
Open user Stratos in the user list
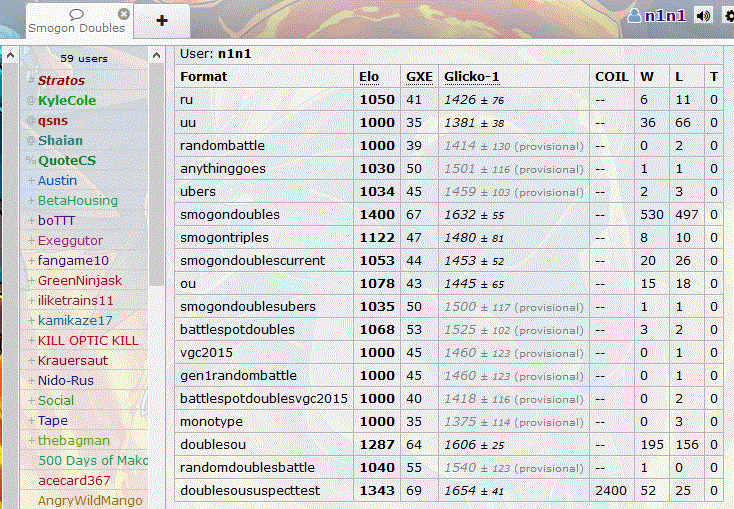click(61, 80)
